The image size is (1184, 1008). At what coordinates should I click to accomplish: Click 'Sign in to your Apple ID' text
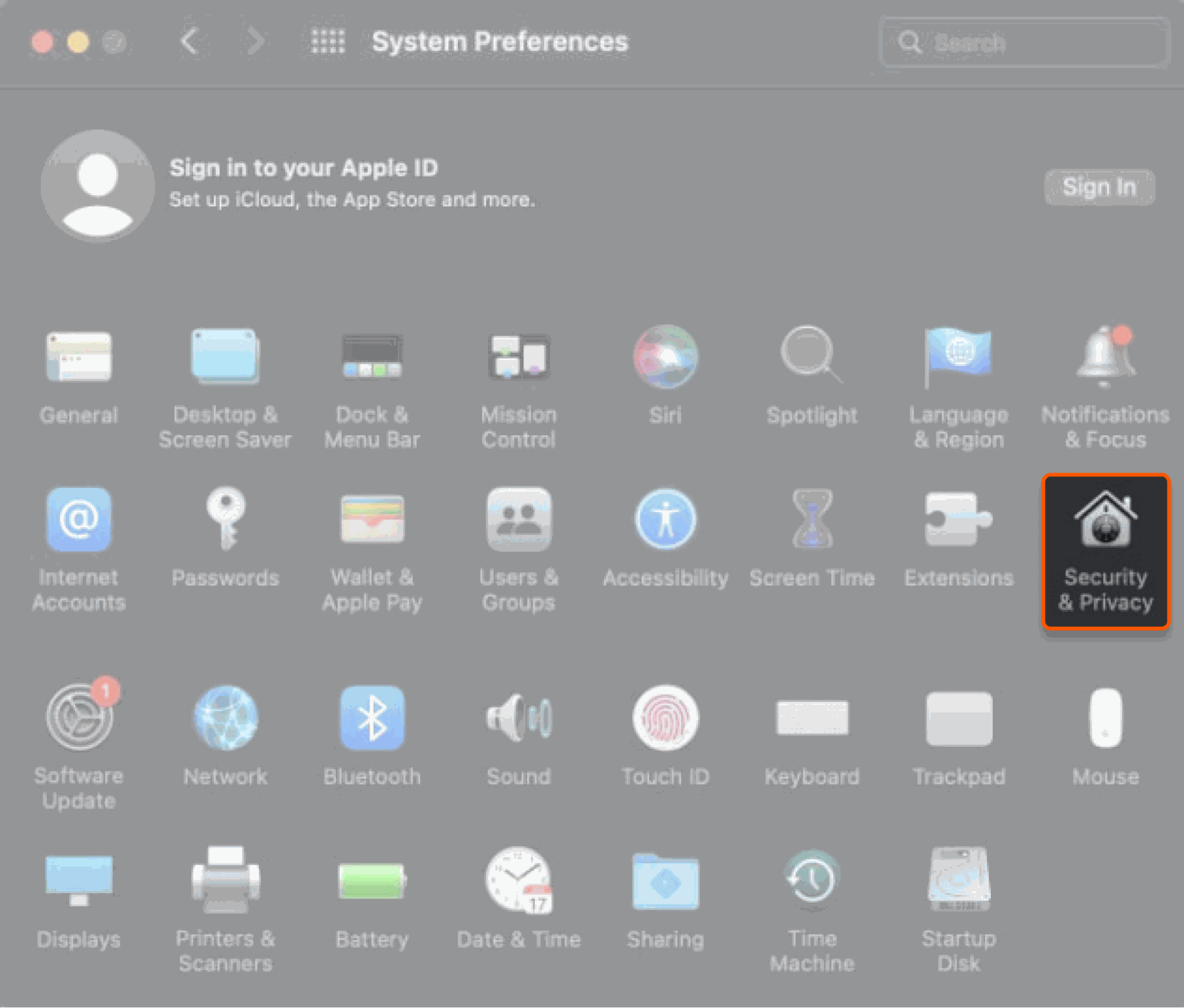point(304,168)
